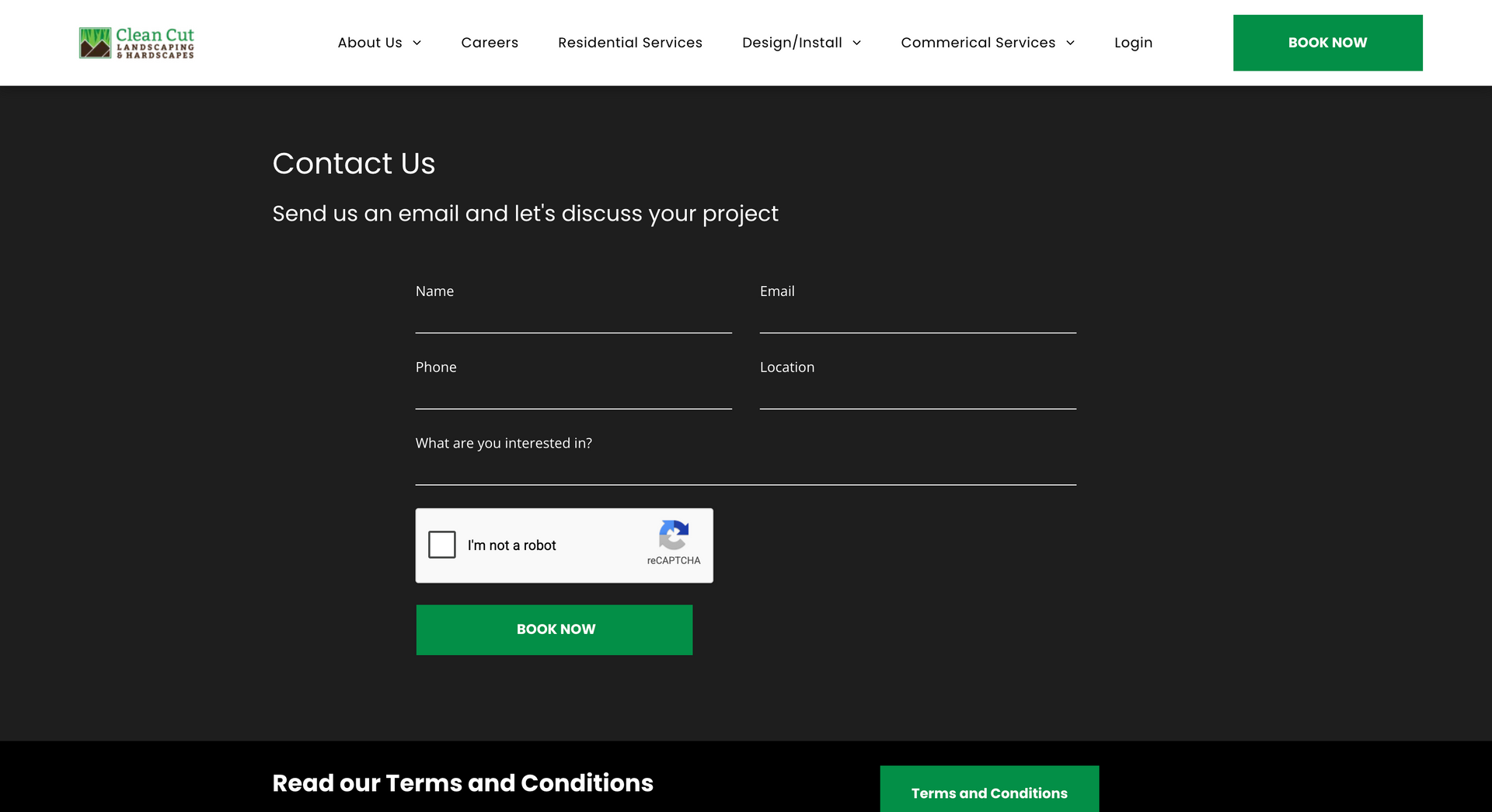This screenshot has width=1492, height=812.
Task: Click the reCAPTCHA logo icon
Action: (x=674, y=535)
